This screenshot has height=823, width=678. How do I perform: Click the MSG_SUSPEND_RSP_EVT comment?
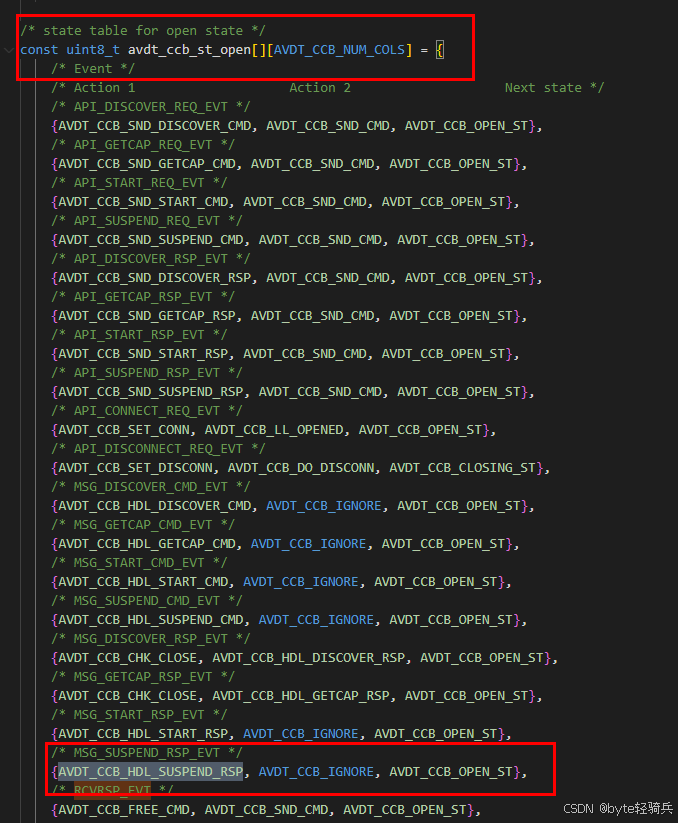pos(147,753)
